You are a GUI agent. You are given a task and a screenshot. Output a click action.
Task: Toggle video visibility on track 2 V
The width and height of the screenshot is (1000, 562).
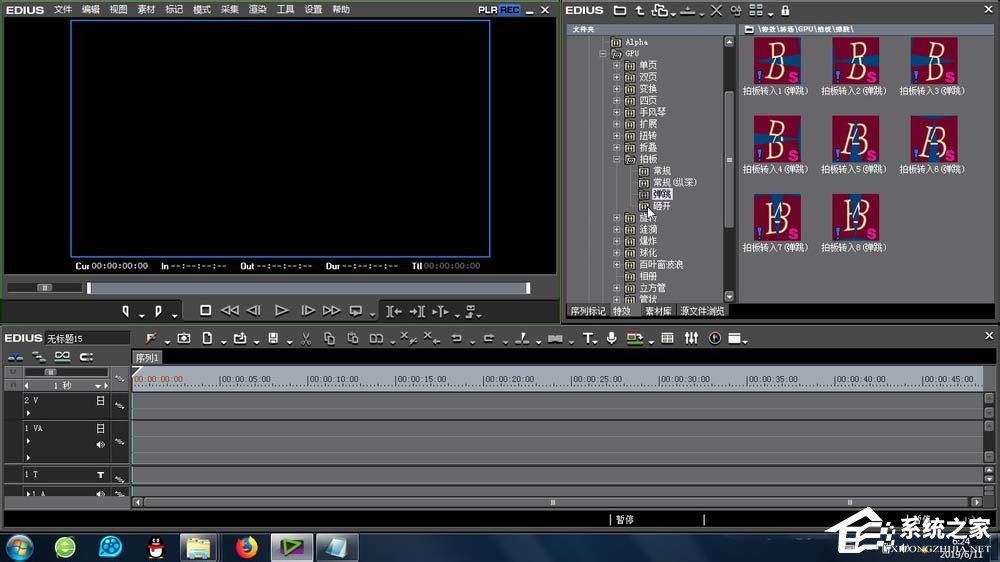(x=100, y=401)
